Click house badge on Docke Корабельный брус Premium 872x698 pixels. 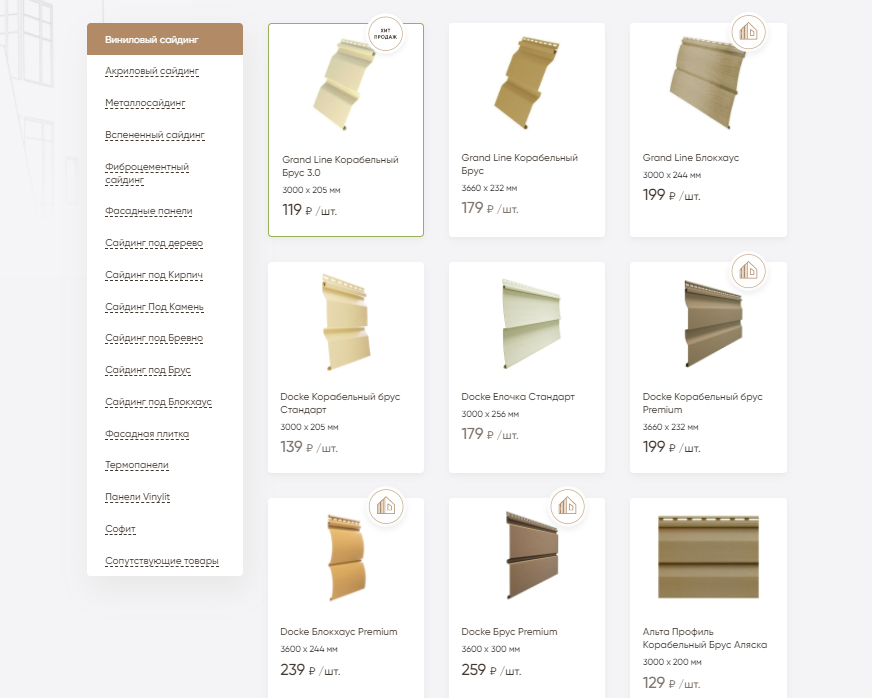[748, 271]
